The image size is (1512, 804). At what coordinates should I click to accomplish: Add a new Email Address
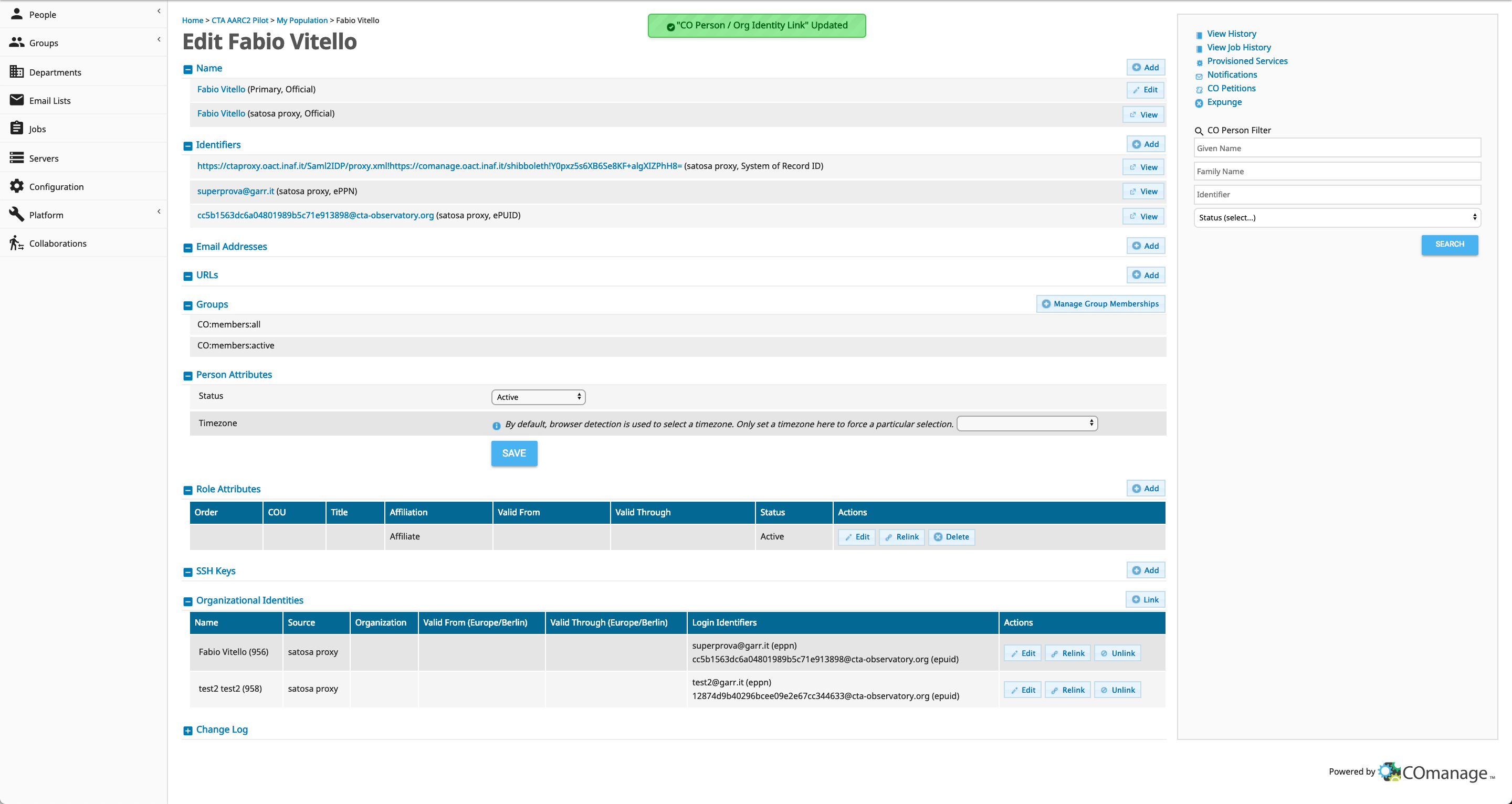pos(1146,246)
